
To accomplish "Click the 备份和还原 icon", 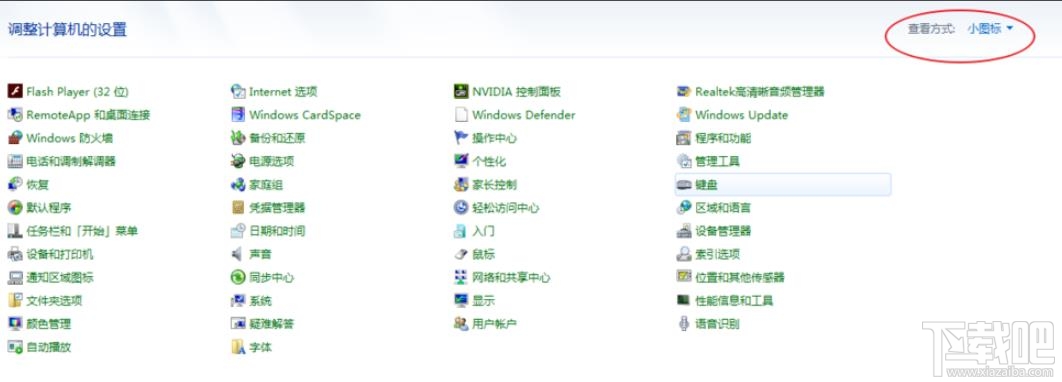I will coord(238,138).
